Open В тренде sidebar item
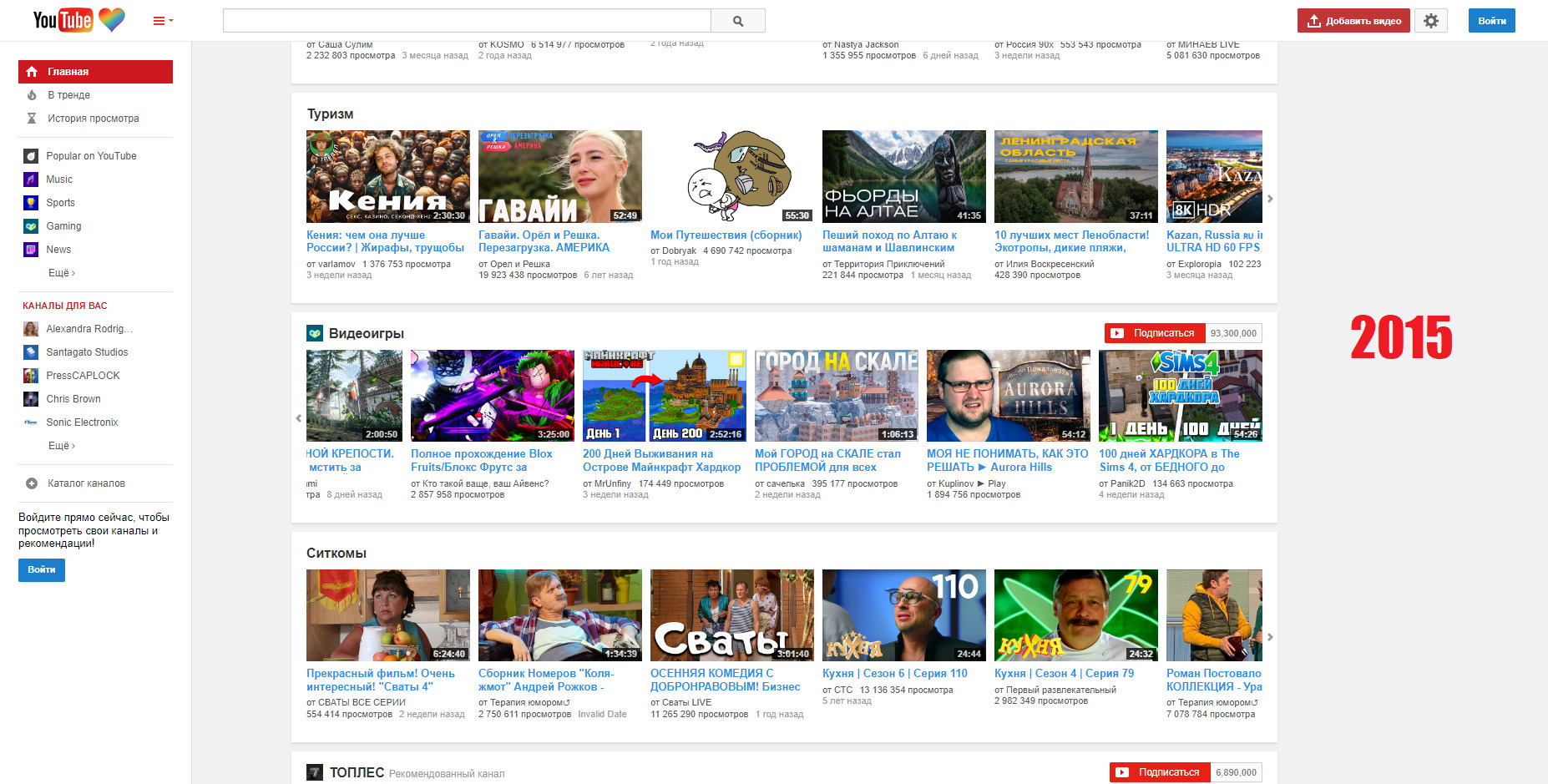1548x784 pixels. point(68,95)
